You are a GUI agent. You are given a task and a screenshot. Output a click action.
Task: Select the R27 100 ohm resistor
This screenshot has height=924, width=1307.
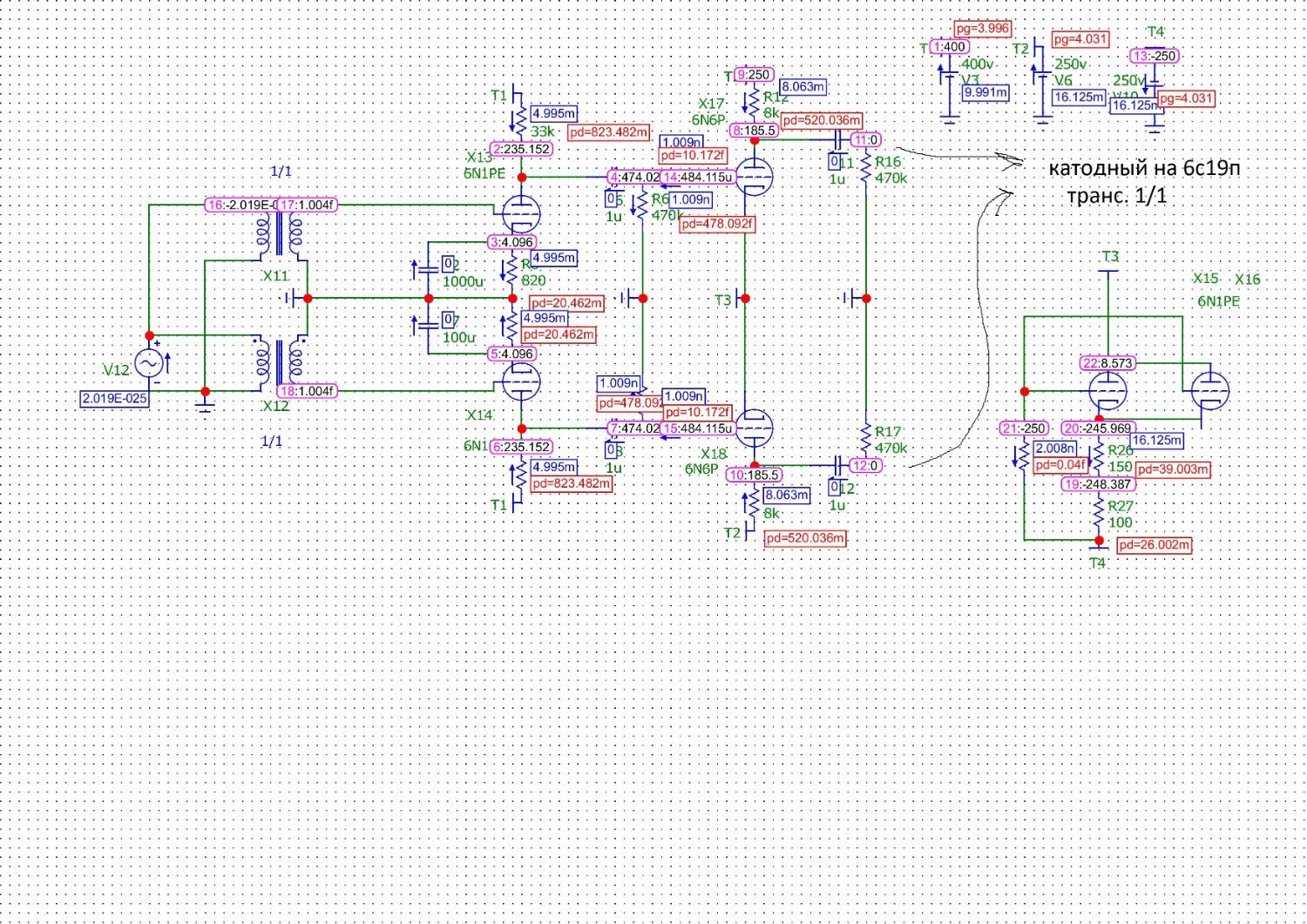[x=1100, y=514]
